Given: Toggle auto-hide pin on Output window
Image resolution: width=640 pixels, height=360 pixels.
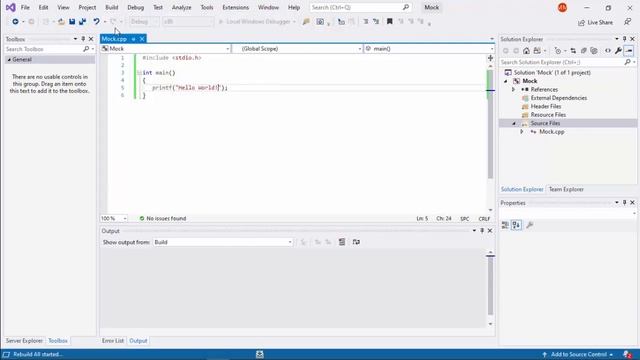Looking at the screenshot, I should click(x=482, y=231).
